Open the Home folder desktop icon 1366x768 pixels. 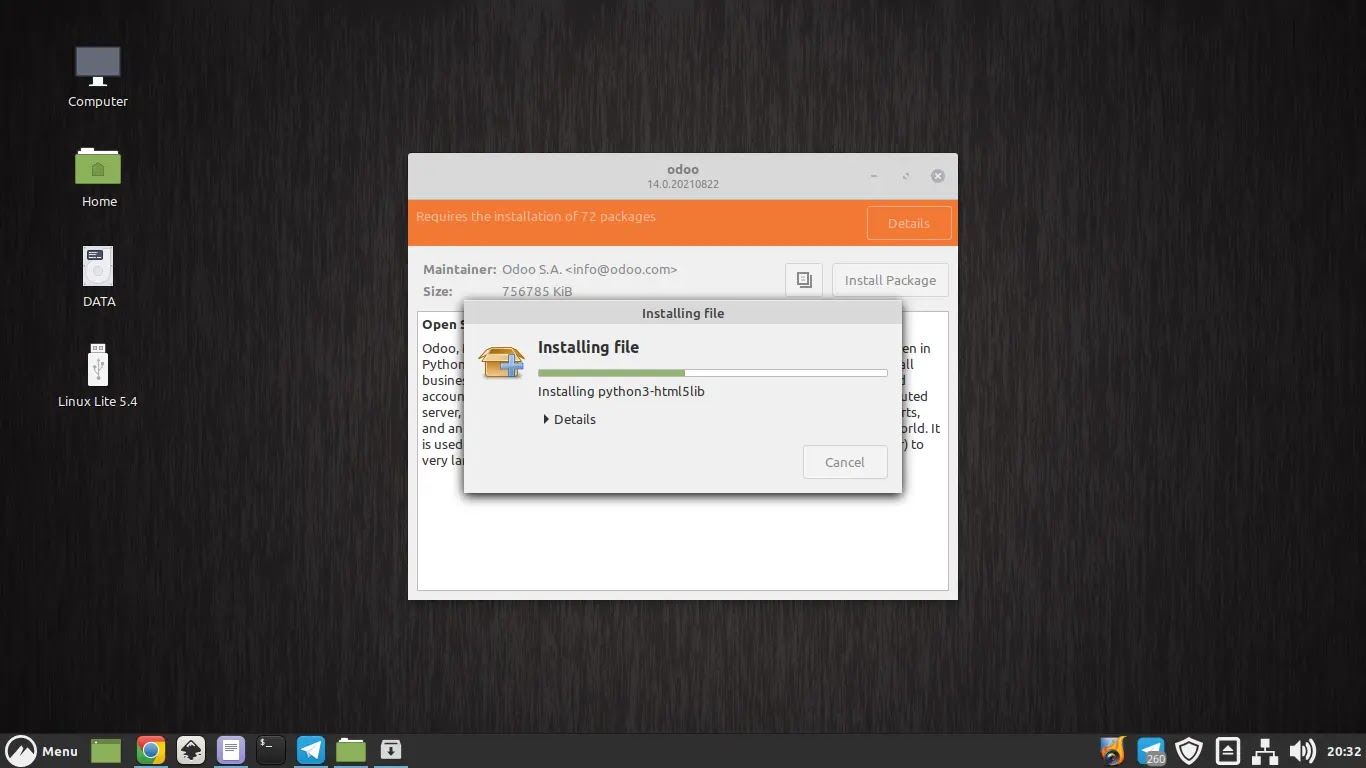[x=98, y=176]
